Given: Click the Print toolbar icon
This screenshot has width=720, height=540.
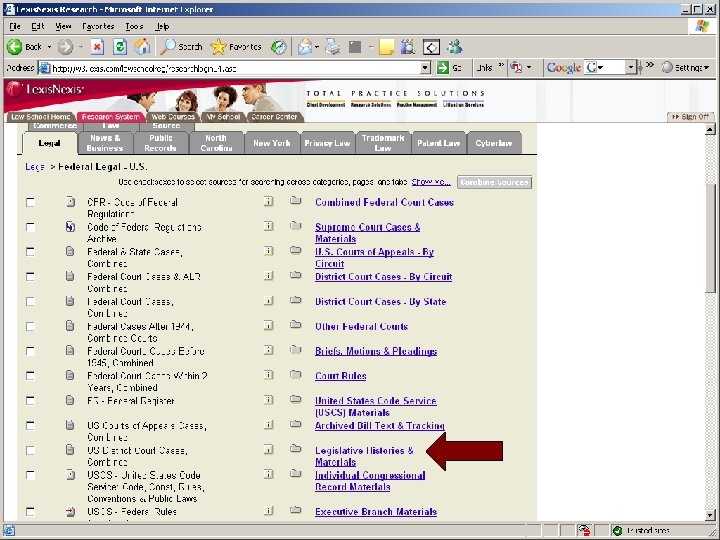Looking at the screenshot, I should 332,46.
